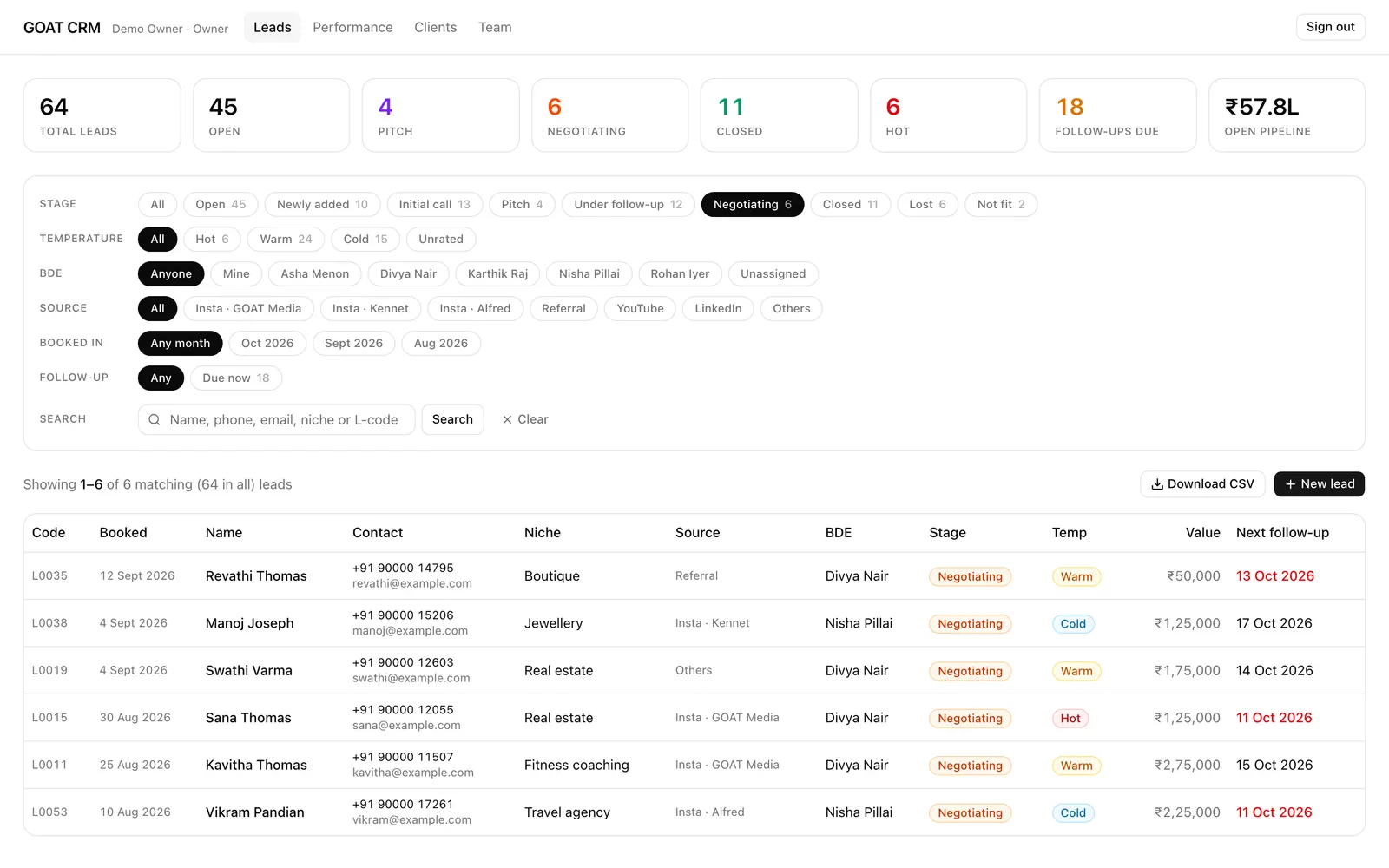
Task: Filter stage by Closed leads
Action: coord(850,205)
